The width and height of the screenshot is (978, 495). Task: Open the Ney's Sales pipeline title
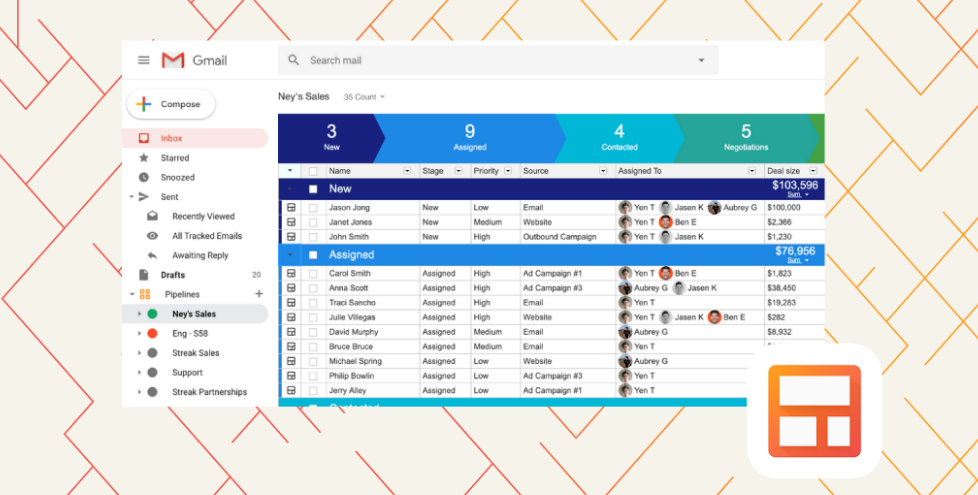(304, 97)
